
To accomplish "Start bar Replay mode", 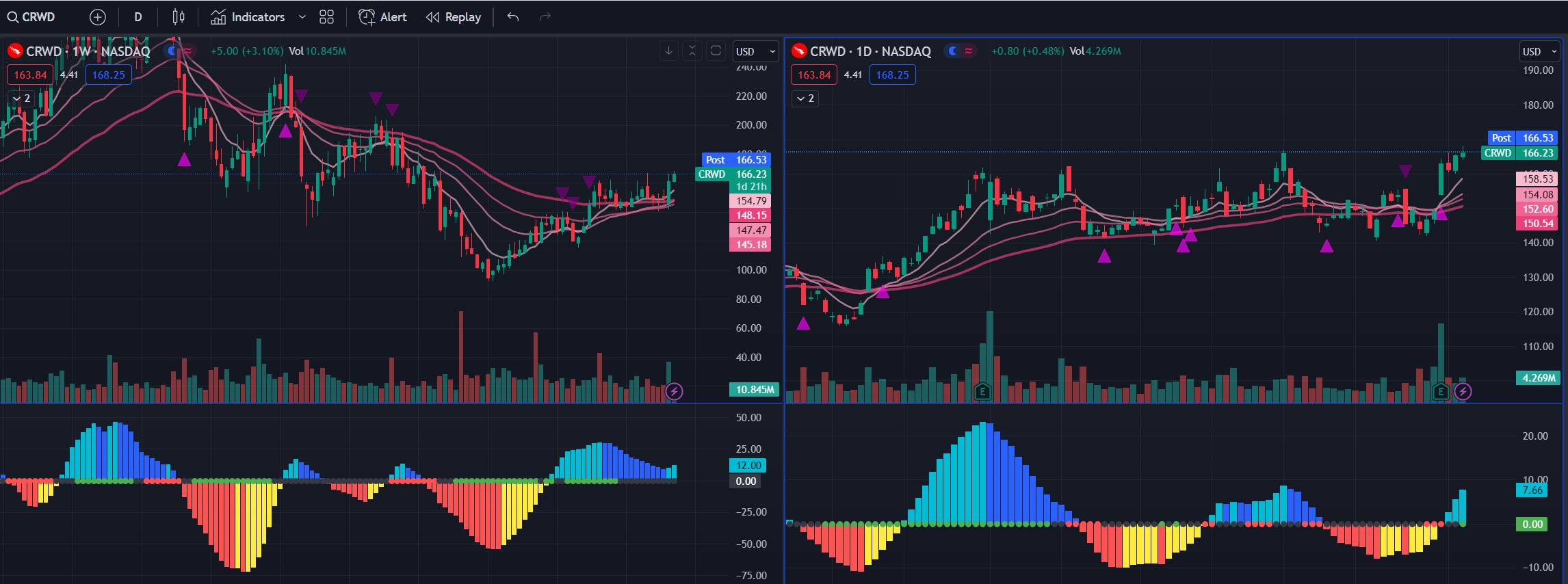I will pyautogui.click(x=454, y=17).
